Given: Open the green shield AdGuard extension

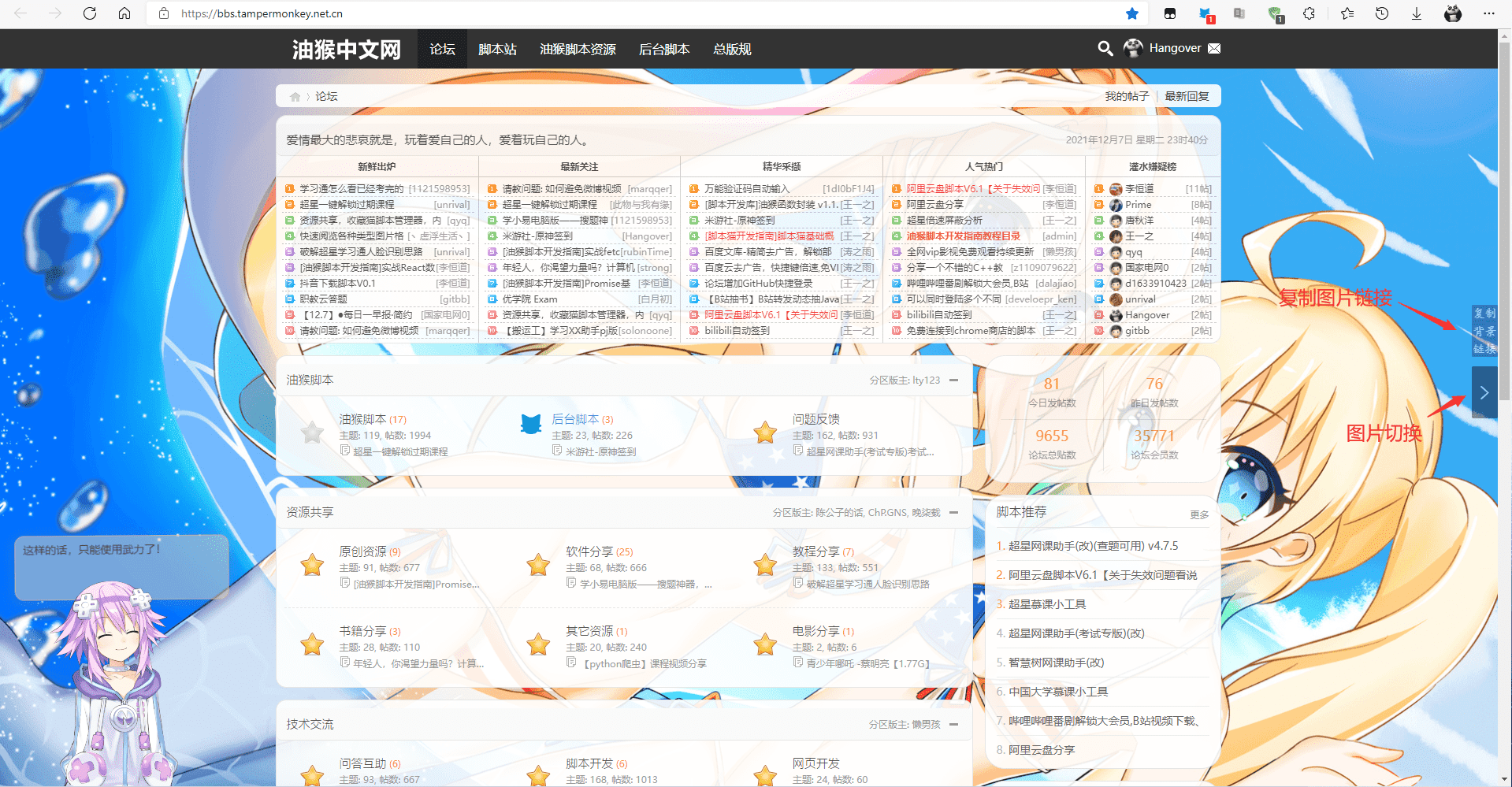Looking at the screenshot, I should [1275, 13].
